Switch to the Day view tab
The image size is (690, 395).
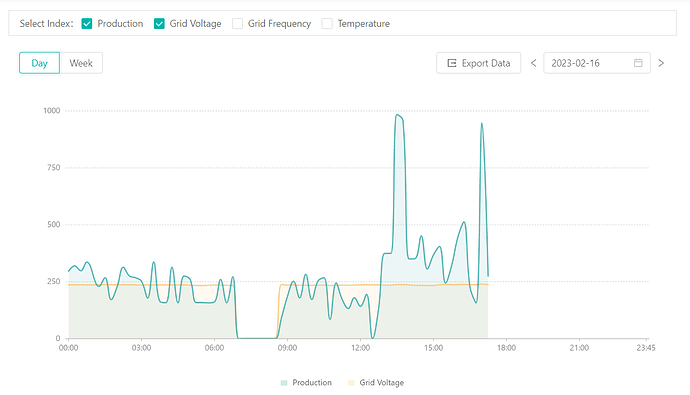pyautogui.click(x=39, y=63)
